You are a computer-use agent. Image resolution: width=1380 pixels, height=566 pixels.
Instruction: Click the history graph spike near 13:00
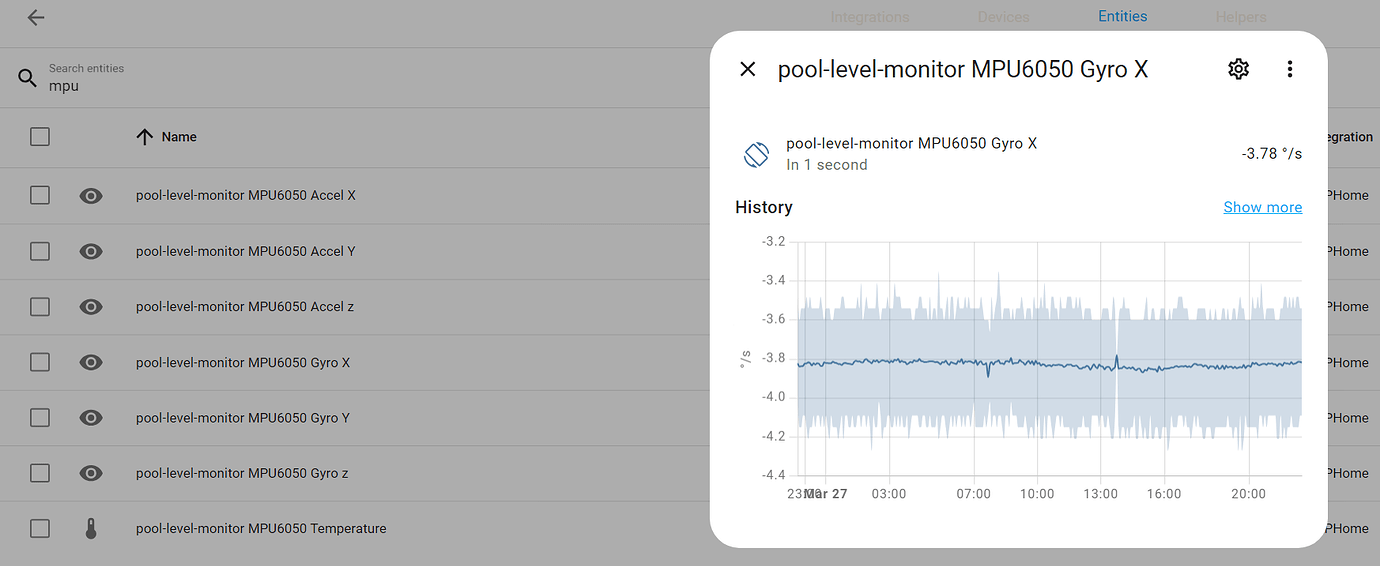pos(1117,360)
